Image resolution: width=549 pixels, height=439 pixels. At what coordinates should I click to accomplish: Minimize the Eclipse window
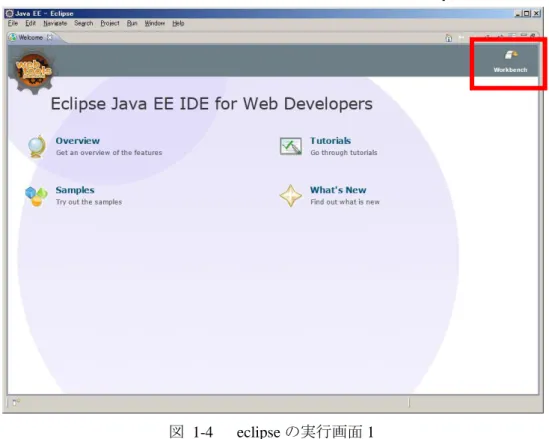point(517,14)
